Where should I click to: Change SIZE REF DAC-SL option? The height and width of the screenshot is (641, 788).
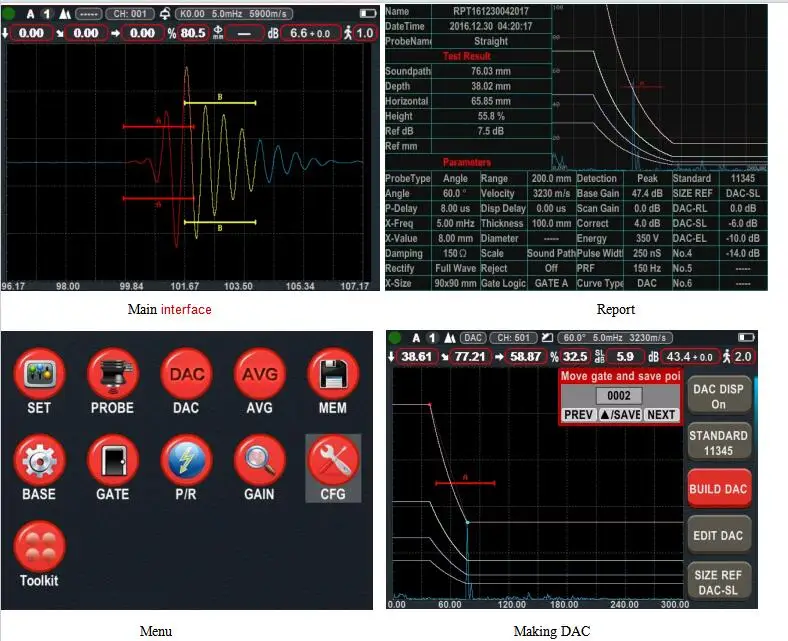[718, 582]
